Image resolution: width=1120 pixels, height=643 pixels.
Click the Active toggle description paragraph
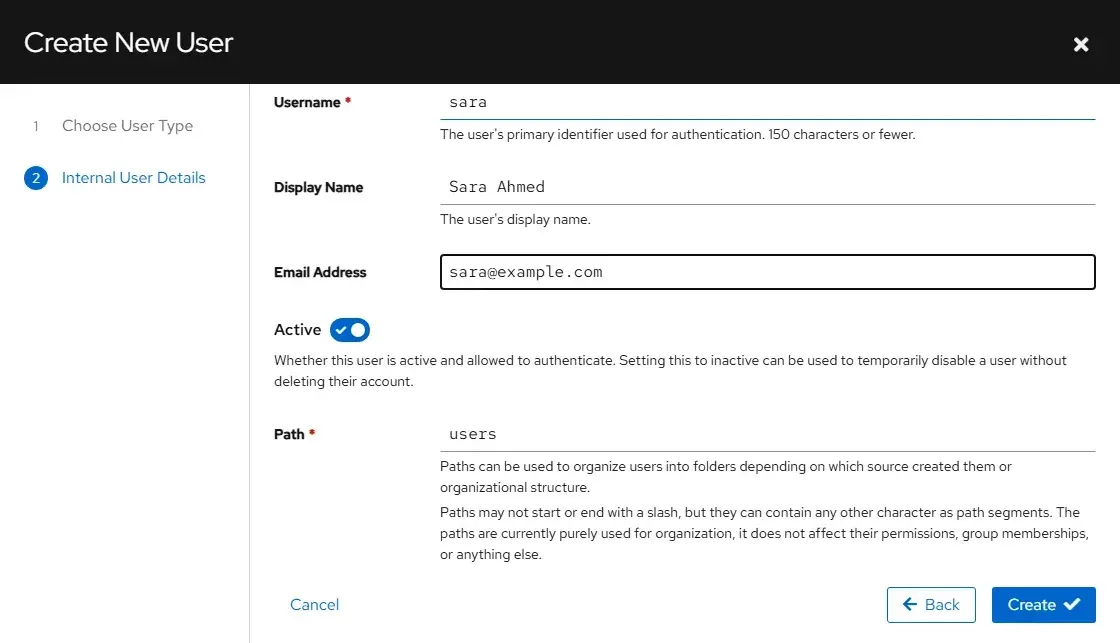coord(670,371)
